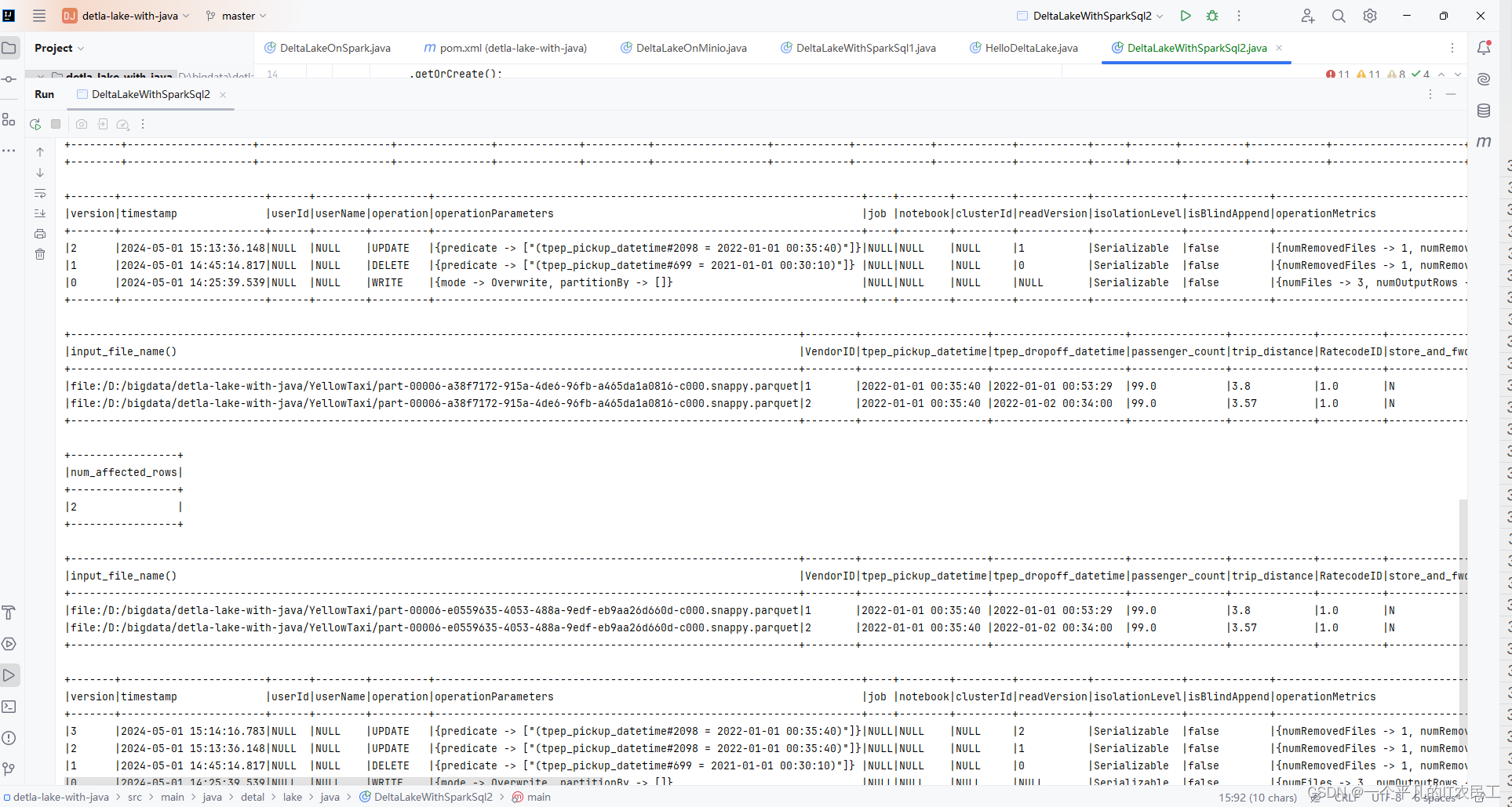Expand the master branch dropdown
1512x807 pixels.
coord(235,16)
